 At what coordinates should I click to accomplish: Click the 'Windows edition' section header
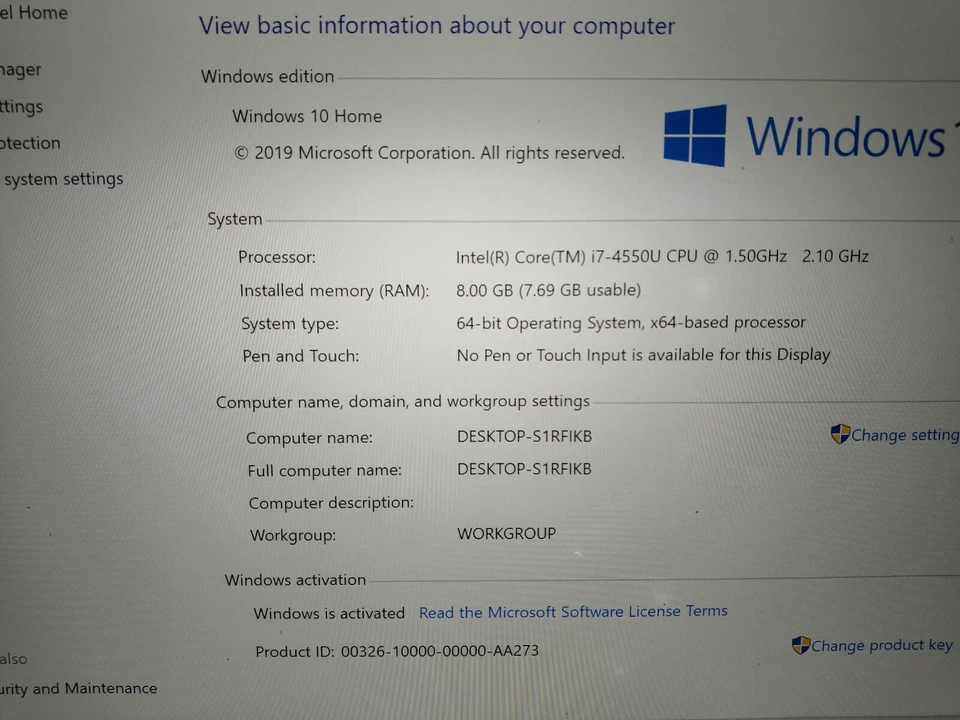(268, 76)
